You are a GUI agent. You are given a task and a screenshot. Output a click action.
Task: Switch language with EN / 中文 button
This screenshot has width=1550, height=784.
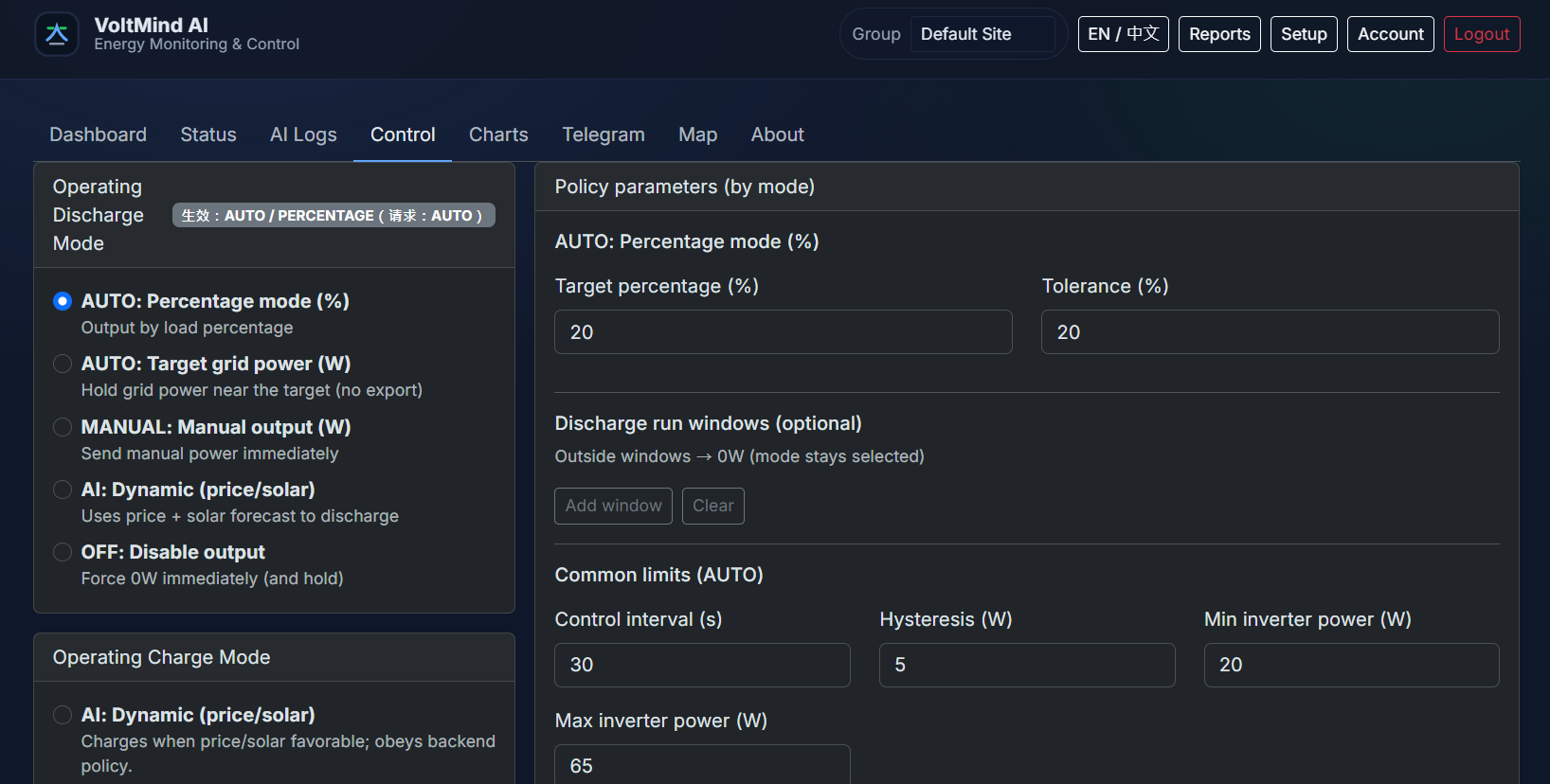click(1123, 34)
